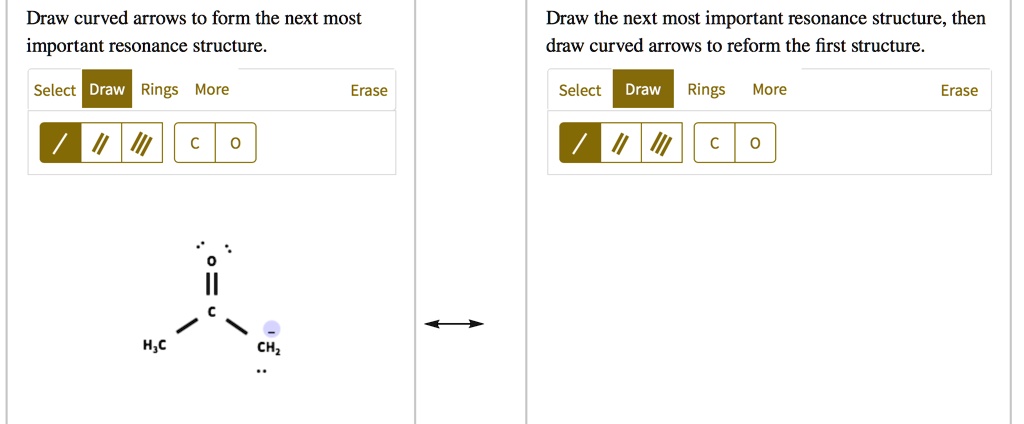Select double bond tool in right panel
This screenshot has width=1024, height=424.
click(621, 142)
